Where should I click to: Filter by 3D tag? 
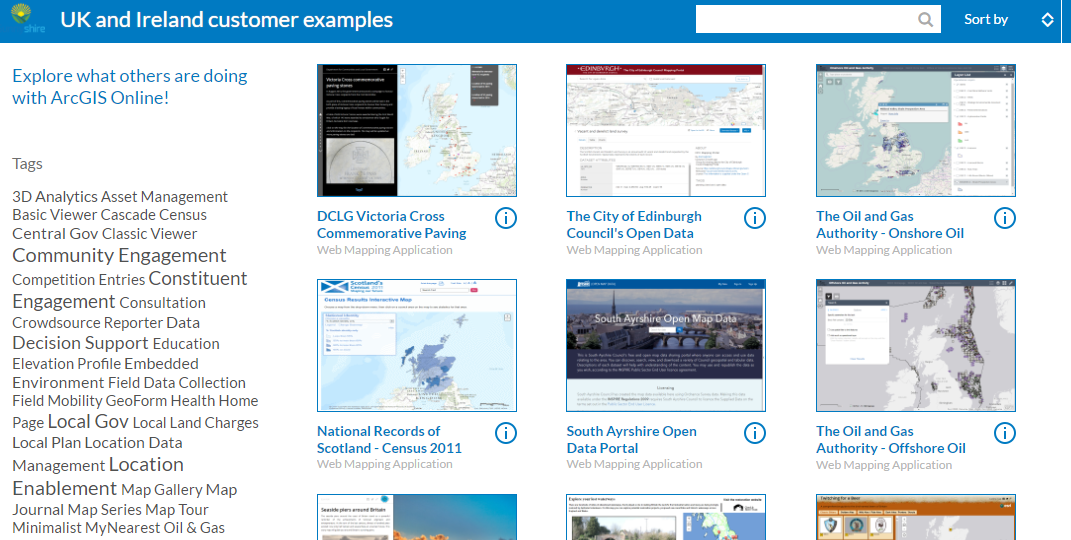pos(22,197)
